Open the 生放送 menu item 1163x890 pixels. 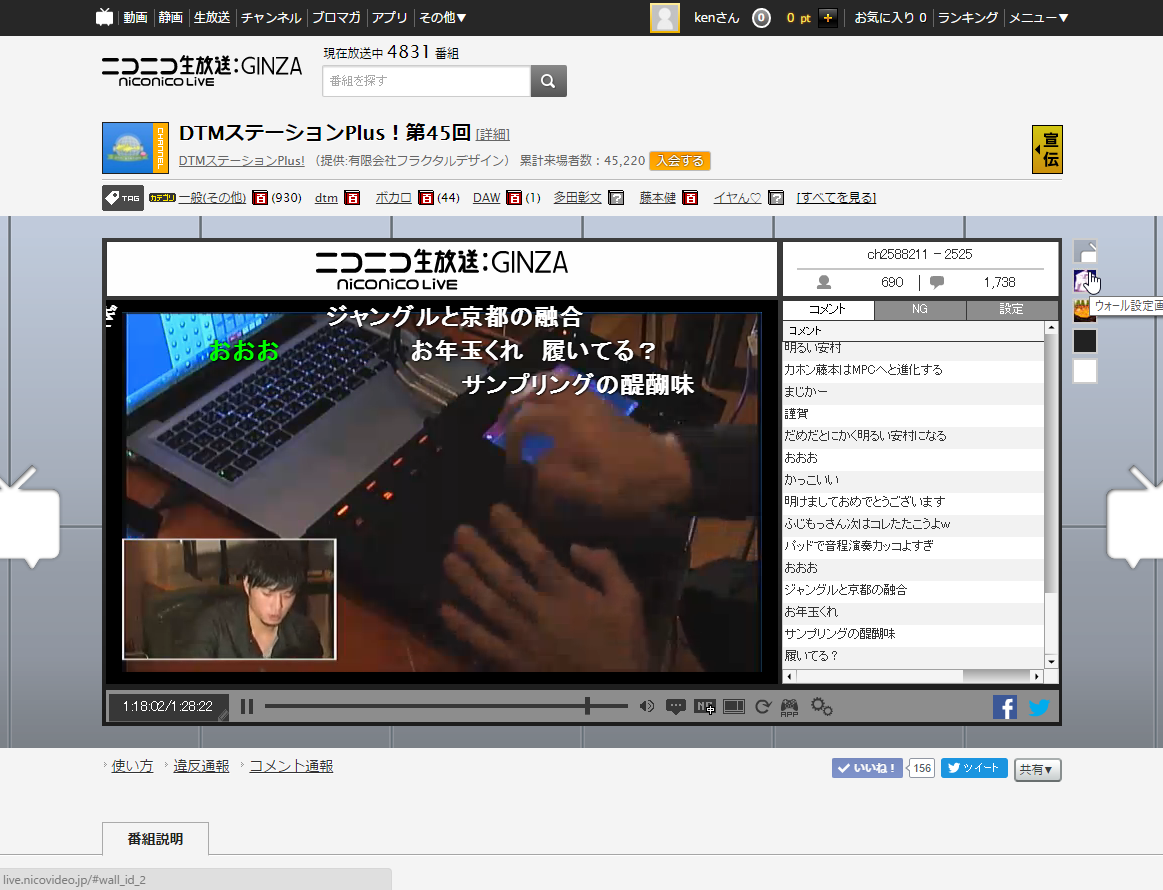(x=211, y=17)
